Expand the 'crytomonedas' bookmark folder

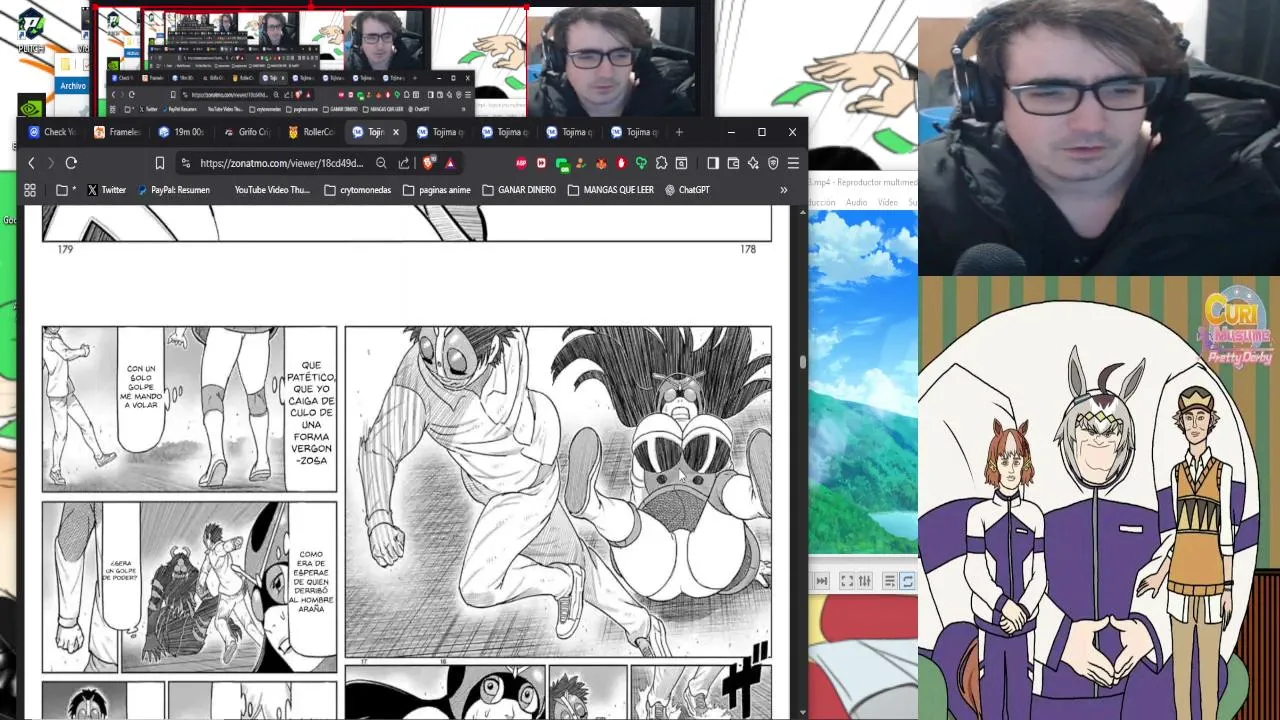click(358, 190)
